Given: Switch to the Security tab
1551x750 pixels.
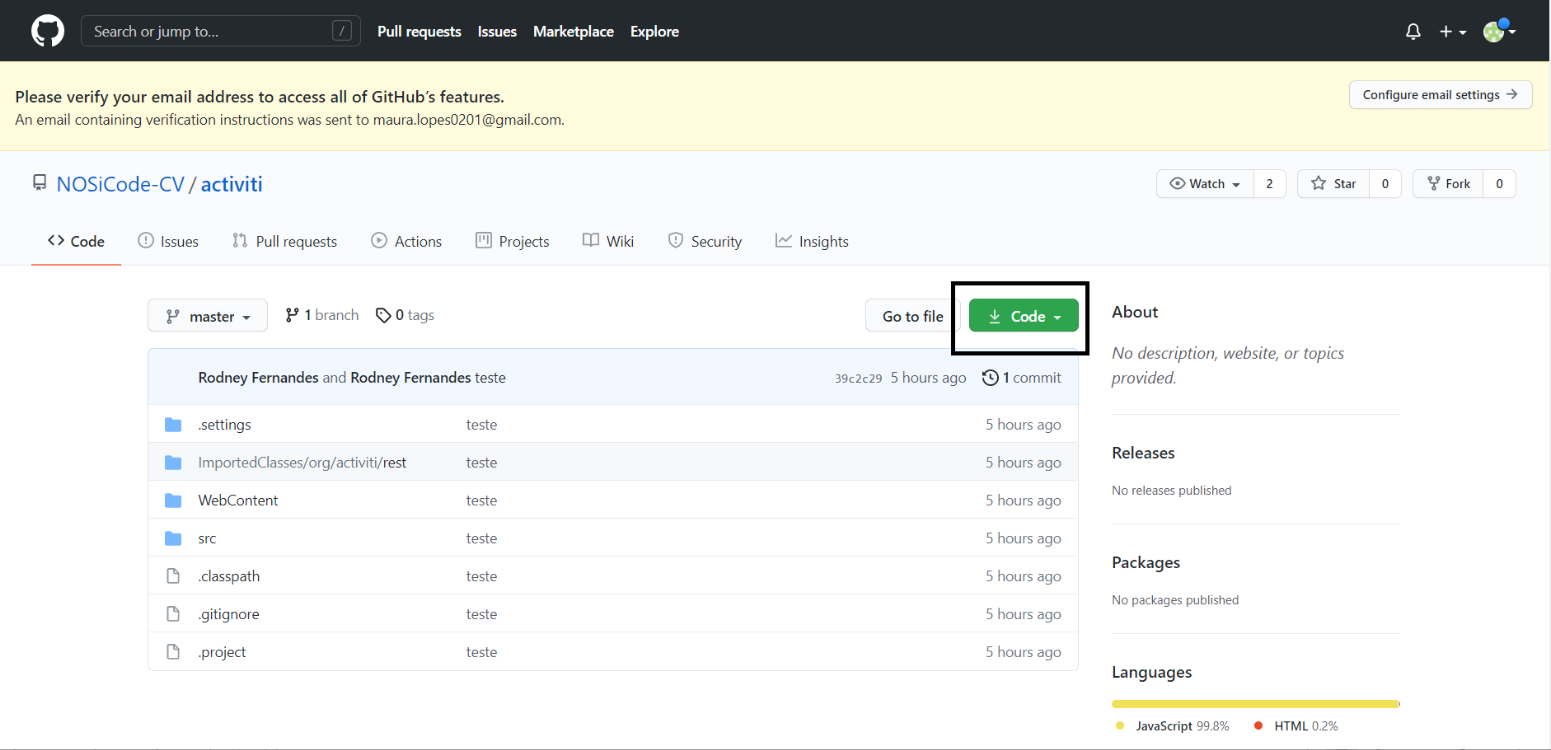Looking at the screenshot, I should click(705, 241).
